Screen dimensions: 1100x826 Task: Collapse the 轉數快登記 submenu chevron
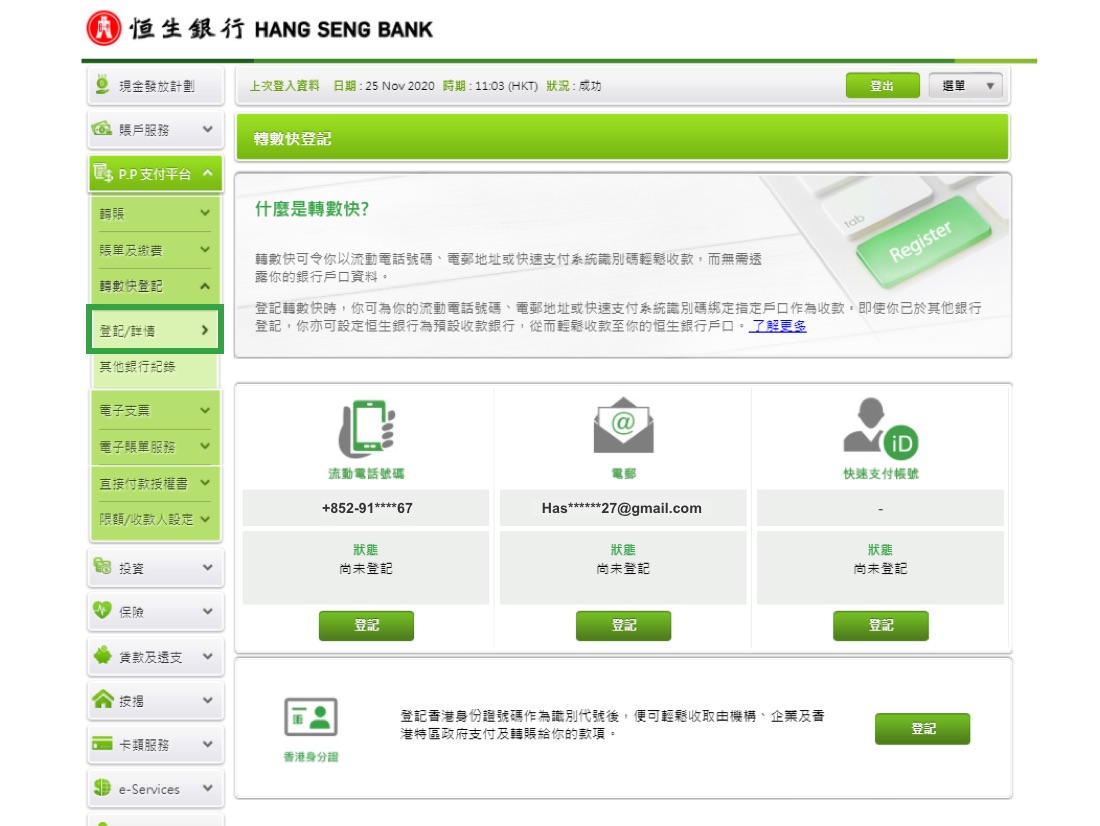pyautogui.click(x=205, y=286)
